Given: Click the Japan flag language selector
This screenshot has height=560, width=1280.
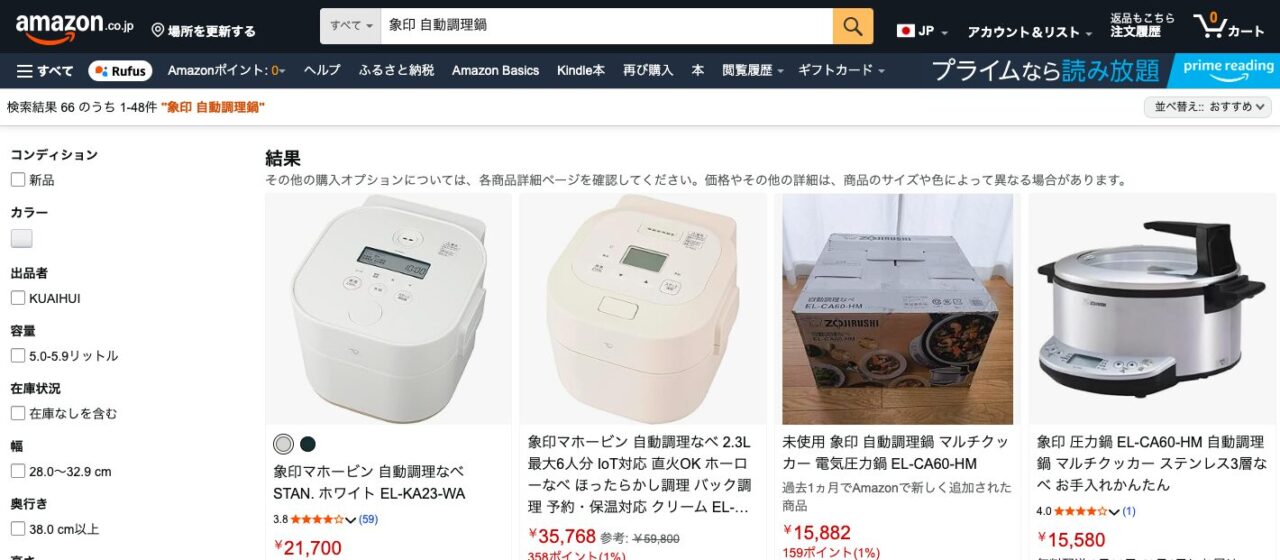Looking at the screenshot, I should click(922, 31).
